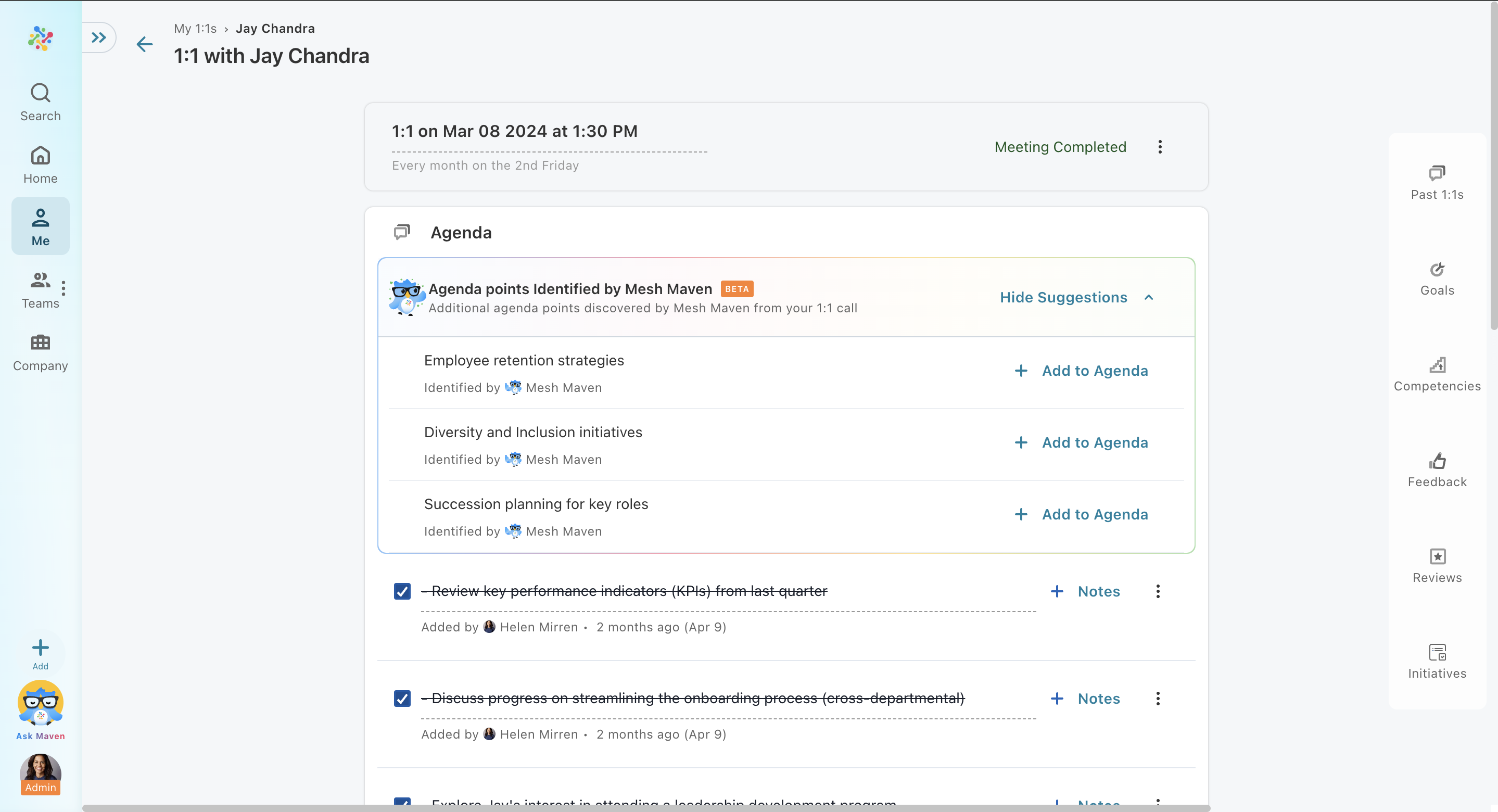Open the KPIs agenda item kebab menu
Image resolution: width=1498 pixels, height=812 pixels.
(1157, 591)
